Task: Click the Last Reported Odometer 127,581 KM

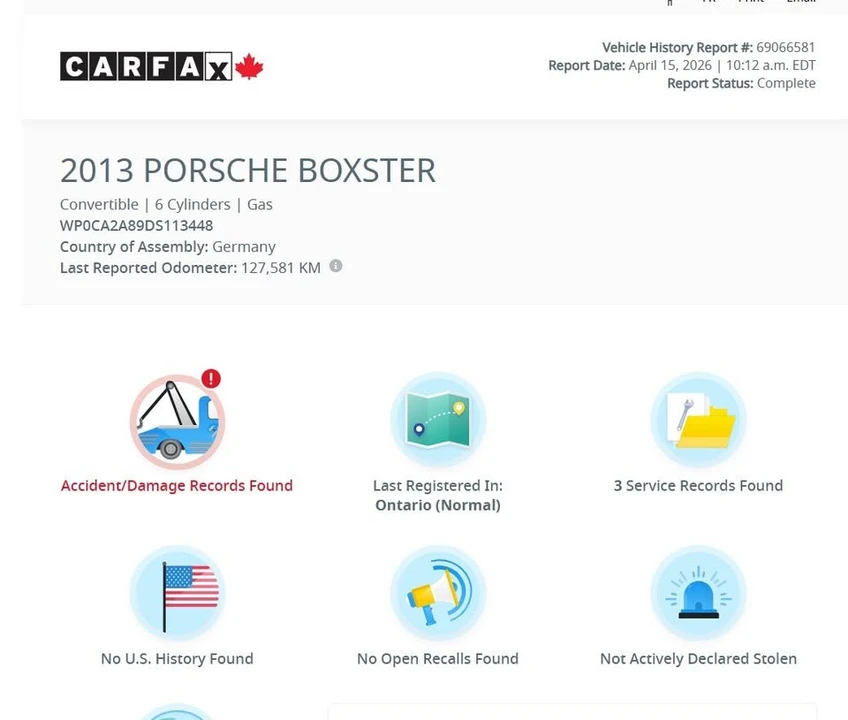Action: click(190, 268)
